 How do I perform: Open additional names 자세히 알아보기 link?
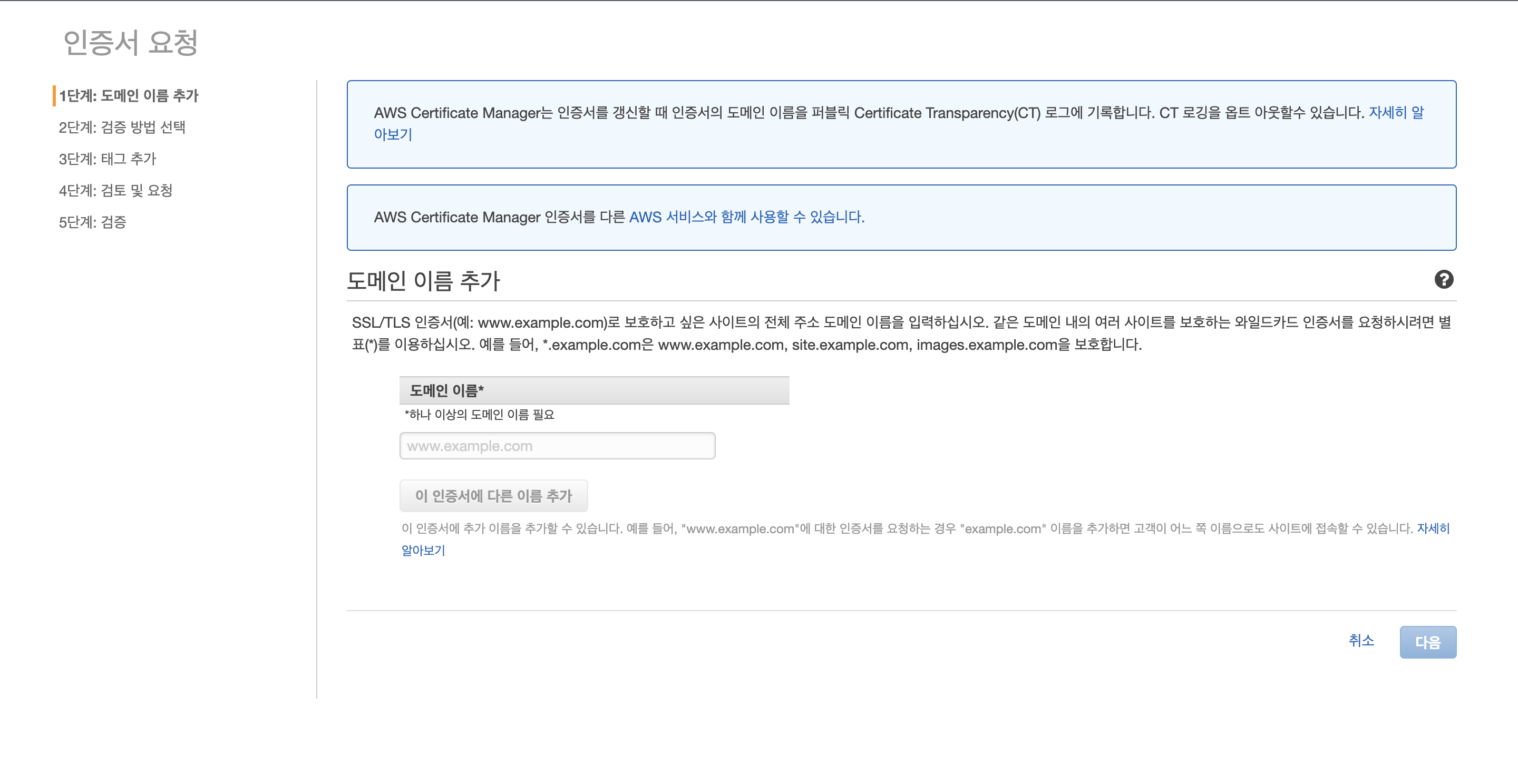coord(1433,528)
